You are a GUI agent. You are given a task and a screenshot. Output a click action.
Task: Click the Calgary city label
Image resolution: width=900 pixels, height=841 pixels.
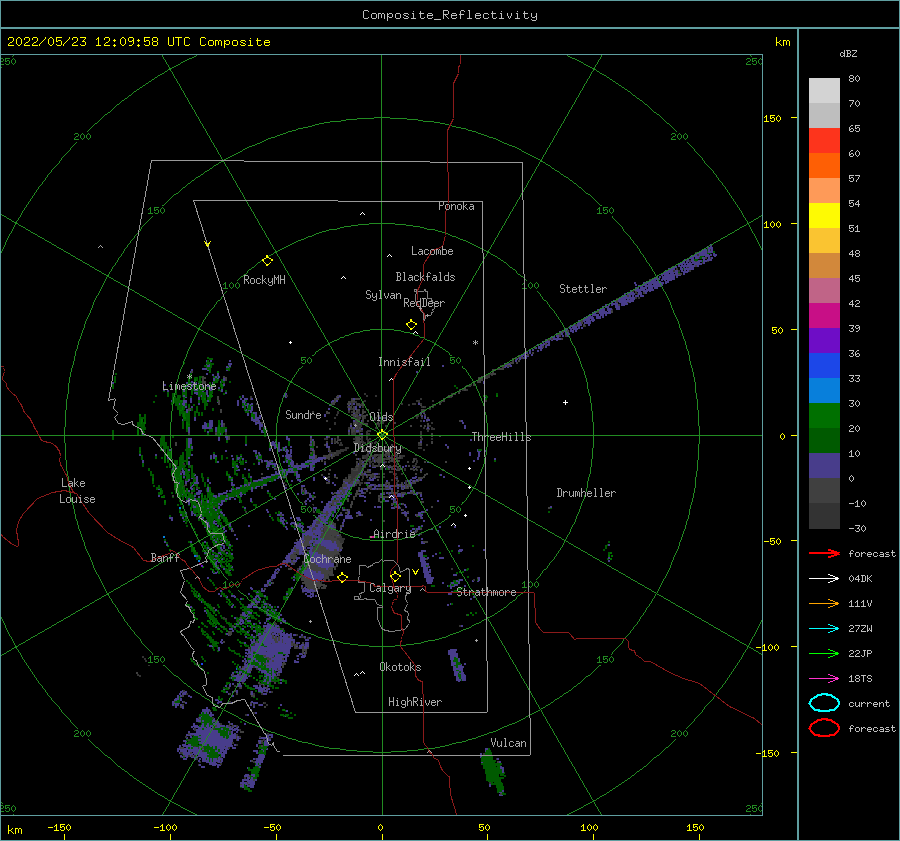(390, 588)
